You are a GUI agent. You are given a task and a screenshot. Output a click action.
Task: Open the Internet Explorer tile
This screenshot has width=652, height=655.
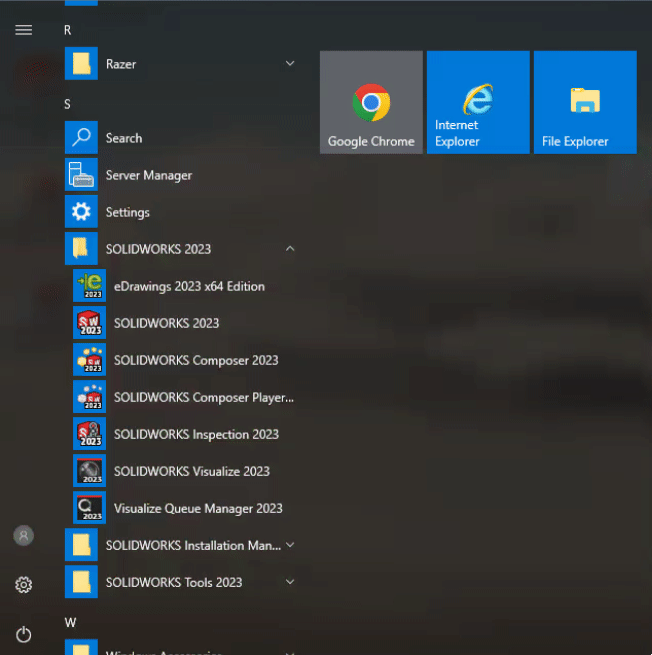478,102
